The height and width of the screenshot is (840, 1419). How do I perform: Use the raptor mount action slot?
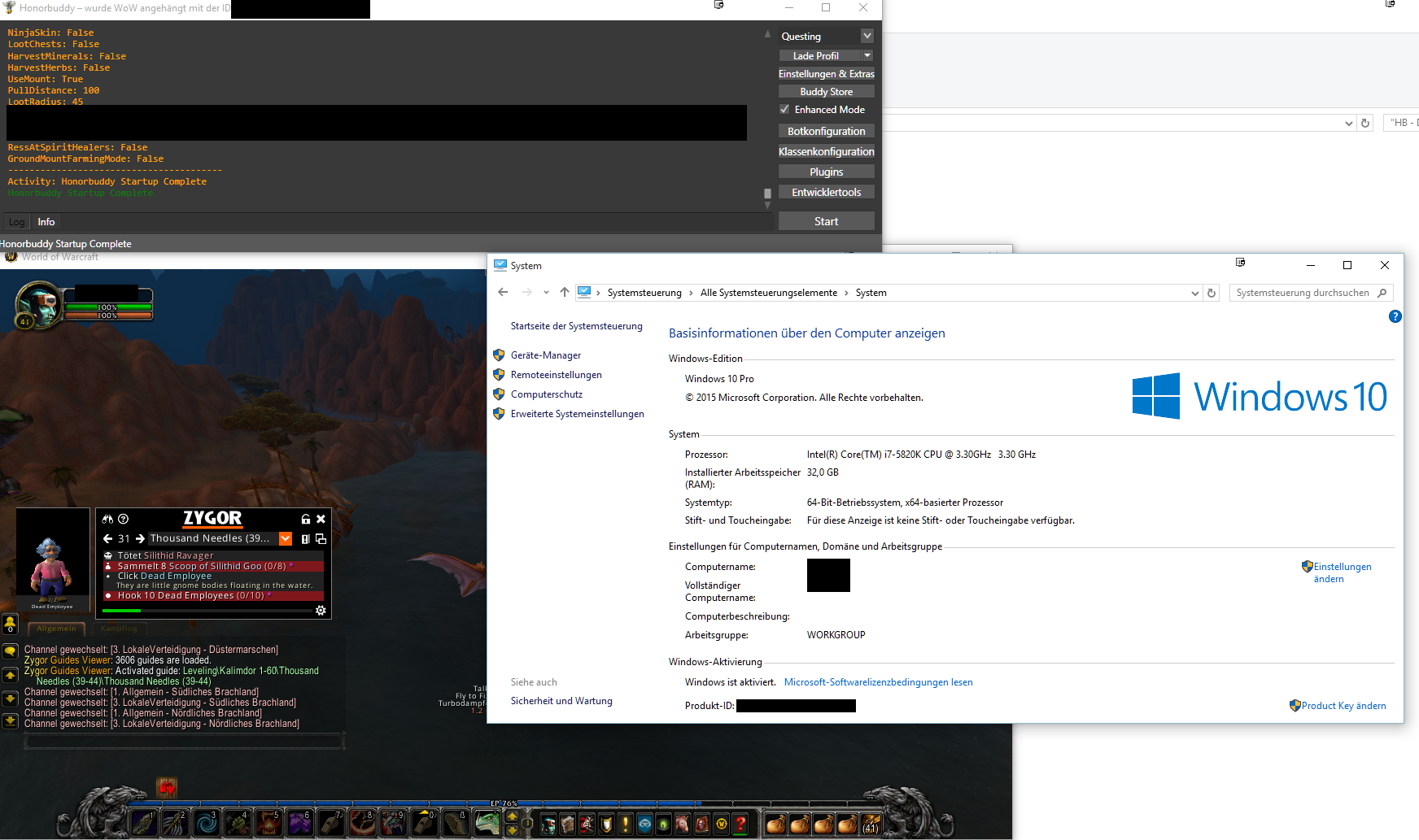[x=487, y=823]
